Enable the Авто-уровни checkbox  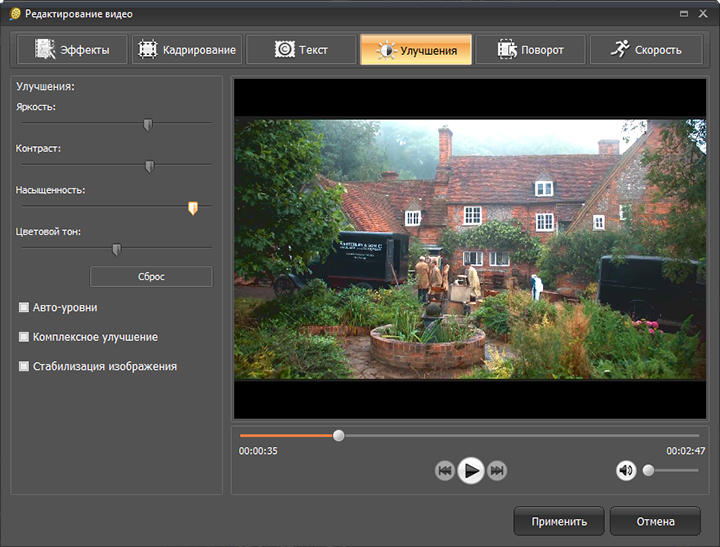[x=24, y=307]
